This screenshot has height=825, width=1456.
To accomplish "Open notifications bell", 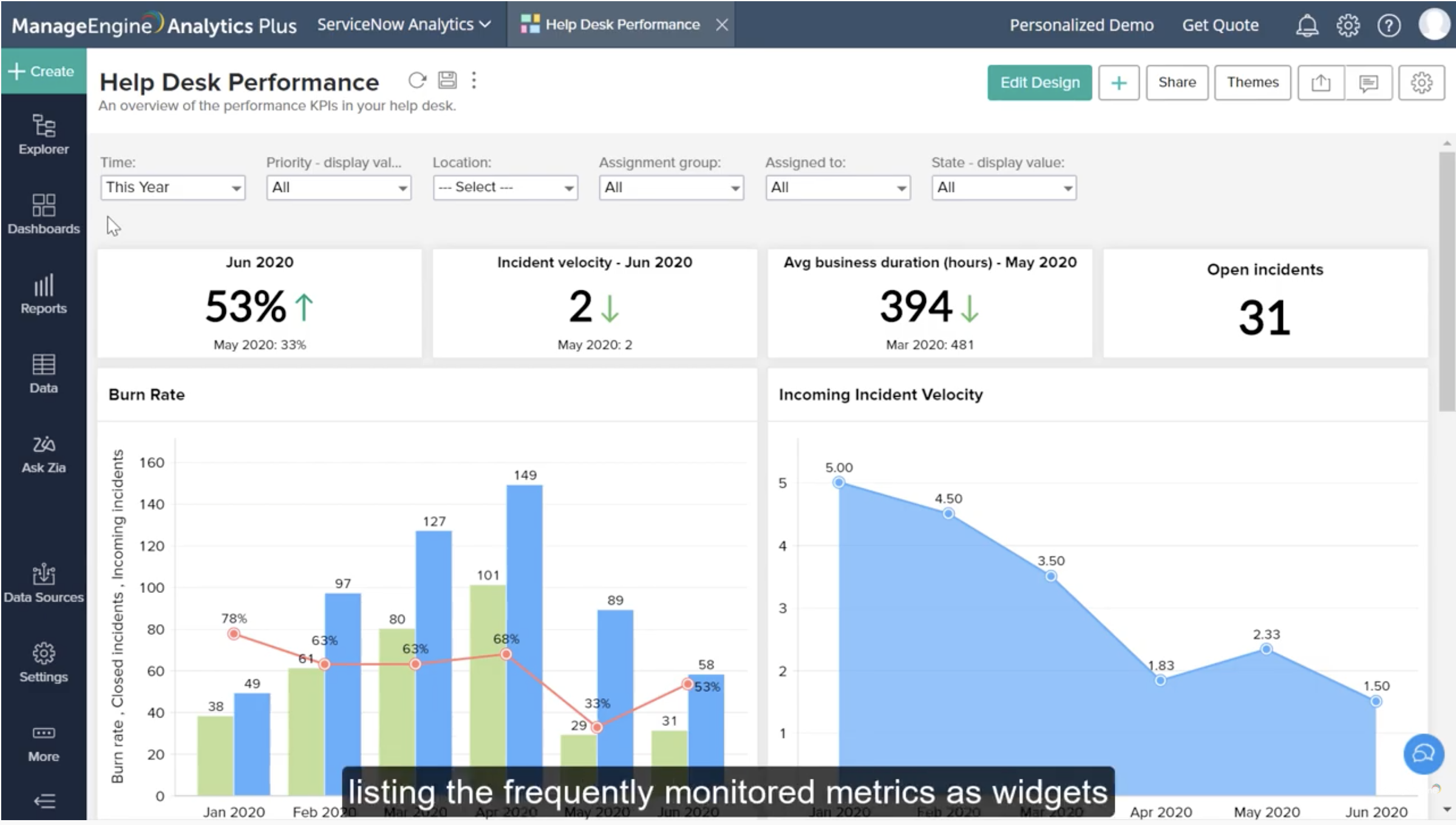I will point(1307,26).
